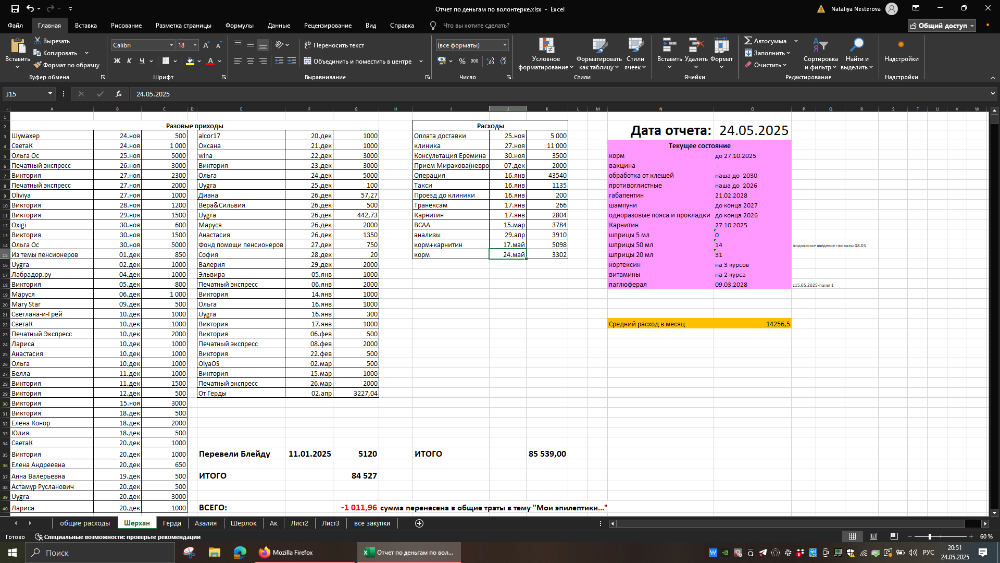Click the Find and Select magnifier
Screen dimensions: 1000x563
(856, 50)
